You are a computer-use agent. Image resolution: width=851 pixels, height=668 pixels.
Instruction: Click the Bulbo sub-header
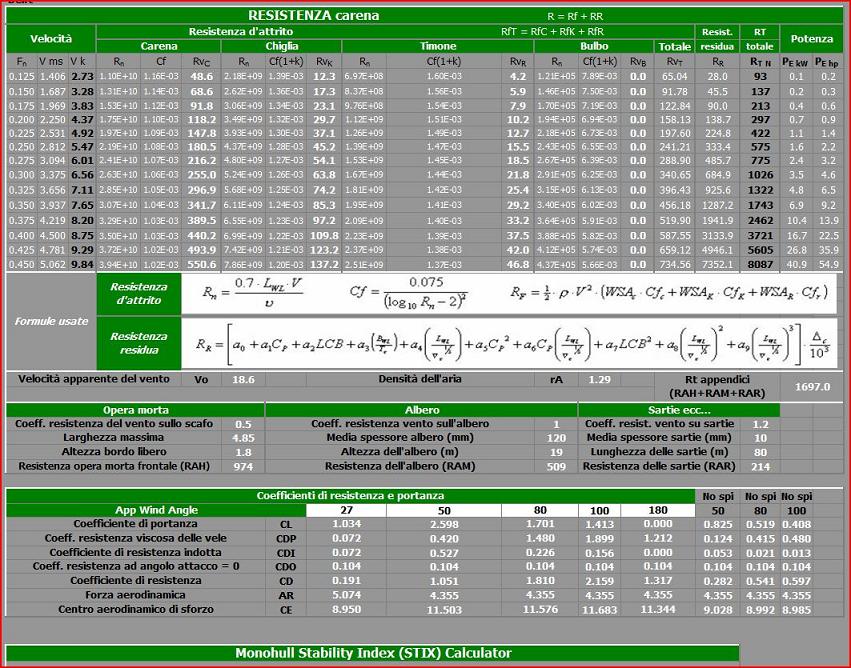tap(594, 46)
